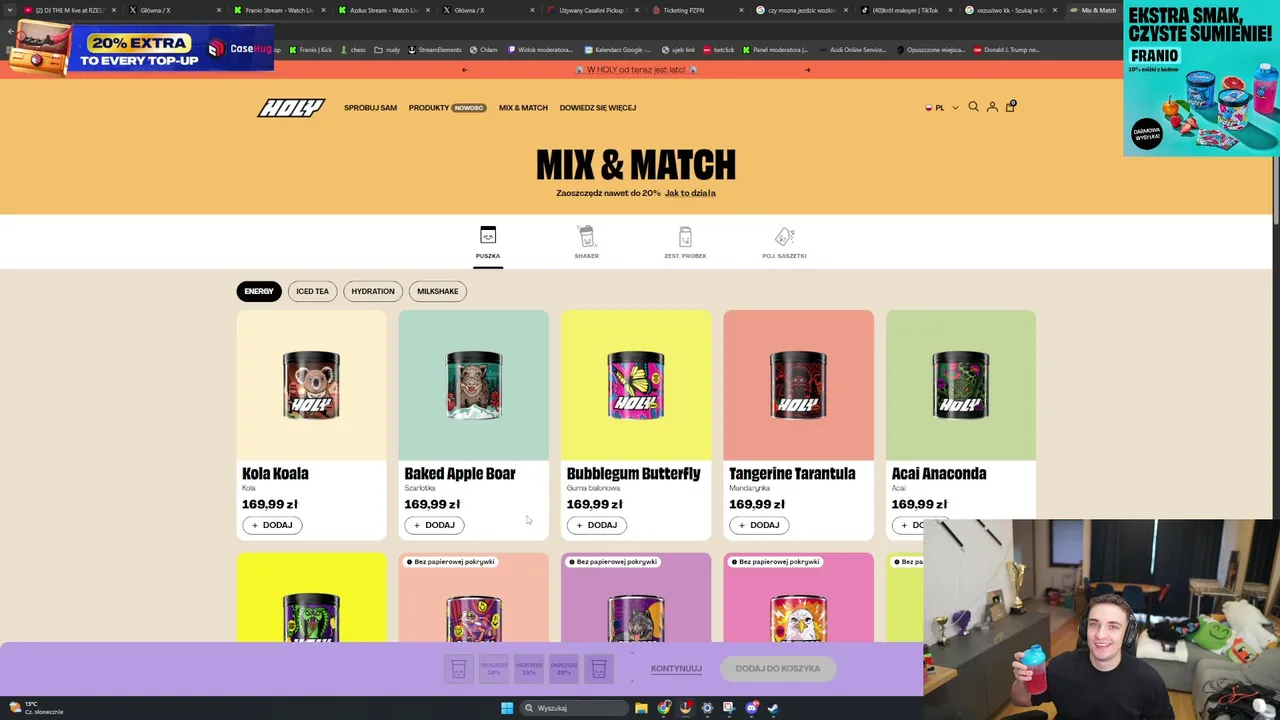The width and height of the screenshot is (1280, 720).
Task: Open the weather widget in taskbar
Action: [x=37, y=708]
